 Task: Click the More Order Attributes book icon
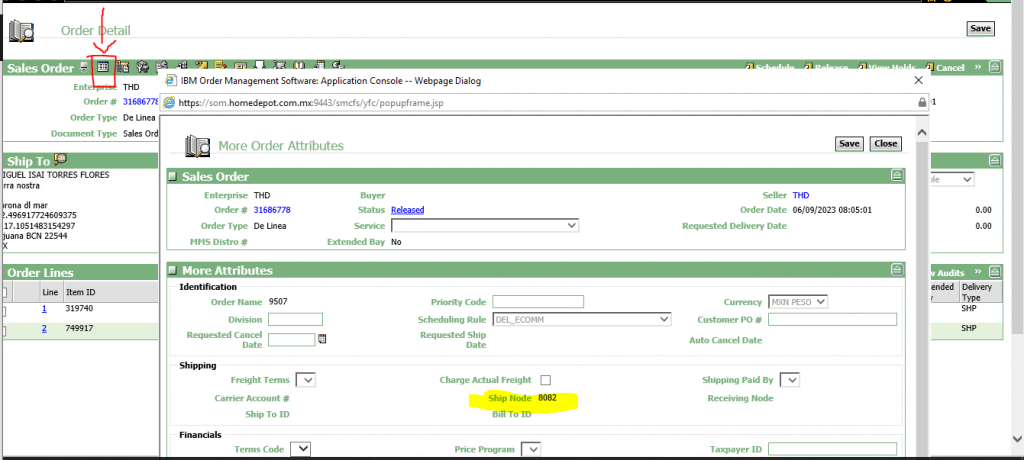tap(198, 145)
